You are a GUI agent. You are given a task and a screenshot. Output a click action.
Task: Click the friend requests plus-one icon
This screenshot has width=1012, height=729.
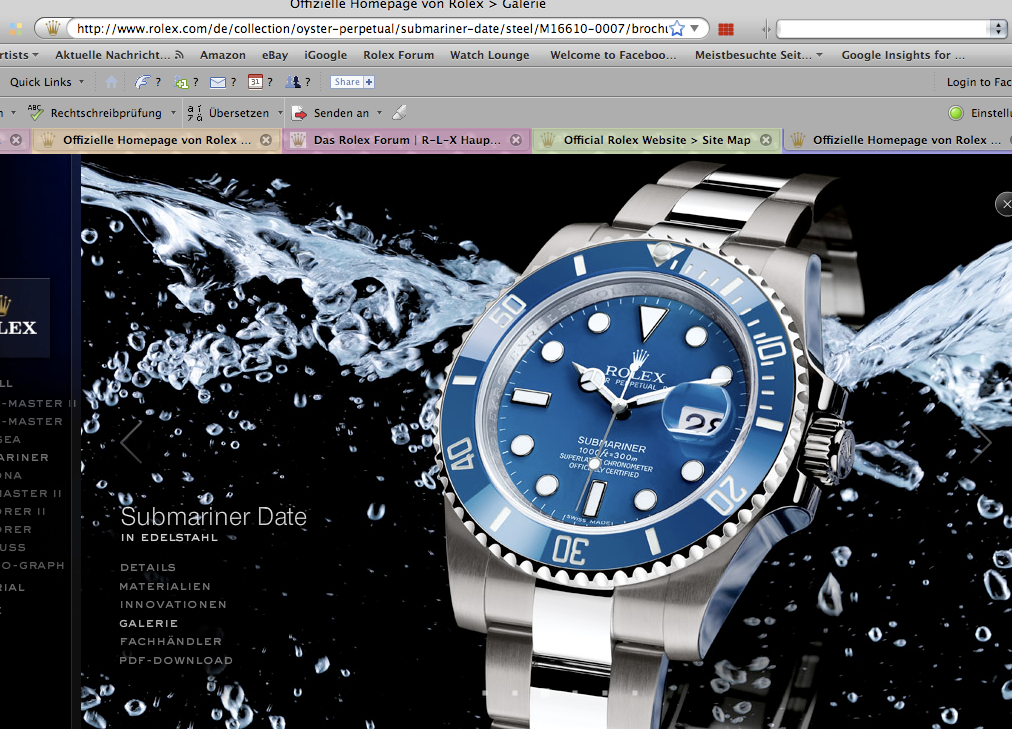[x=181, y=82]
